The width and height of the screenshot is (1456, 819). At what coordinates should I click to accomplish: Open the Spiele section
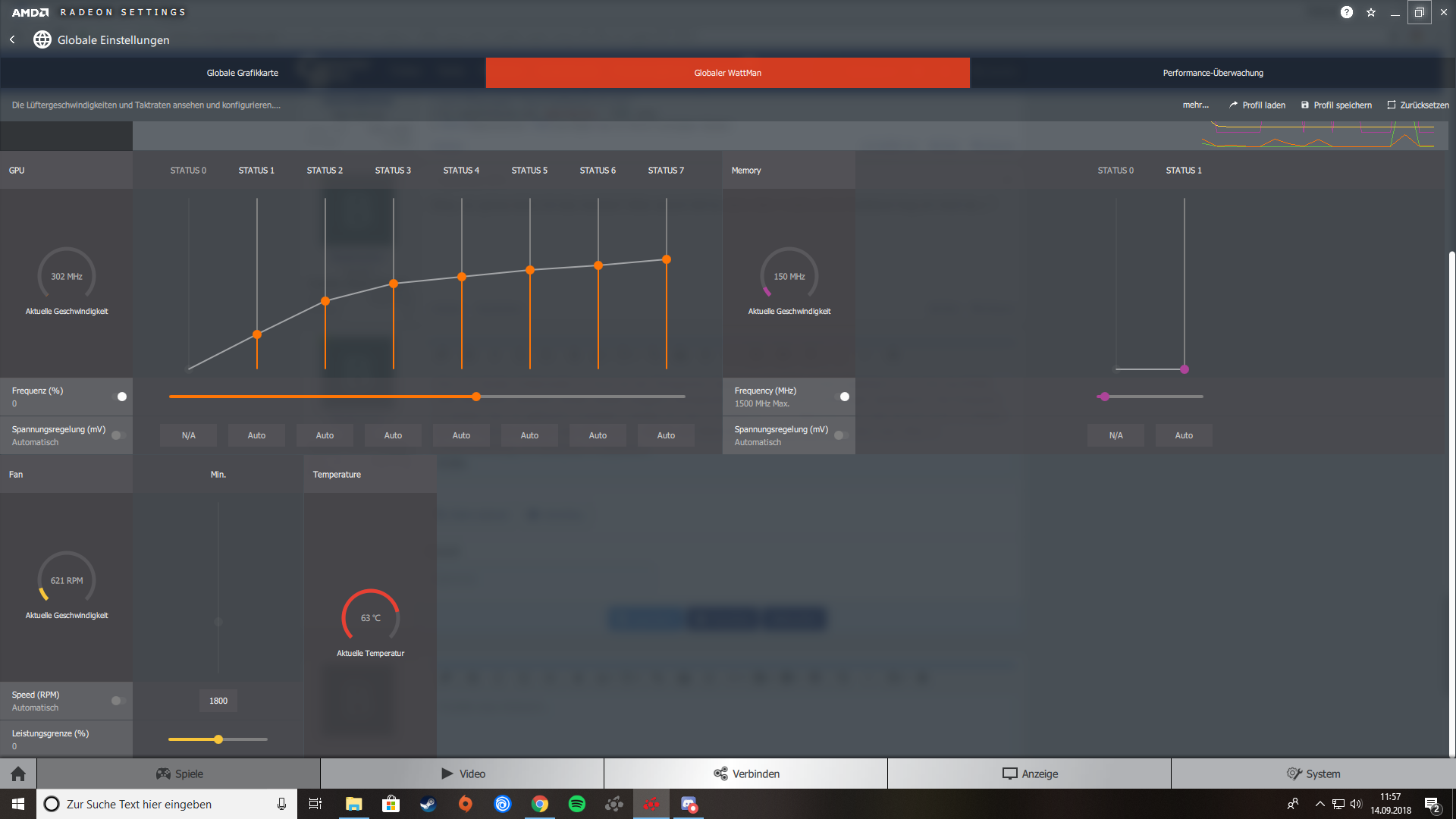(179, 773)
